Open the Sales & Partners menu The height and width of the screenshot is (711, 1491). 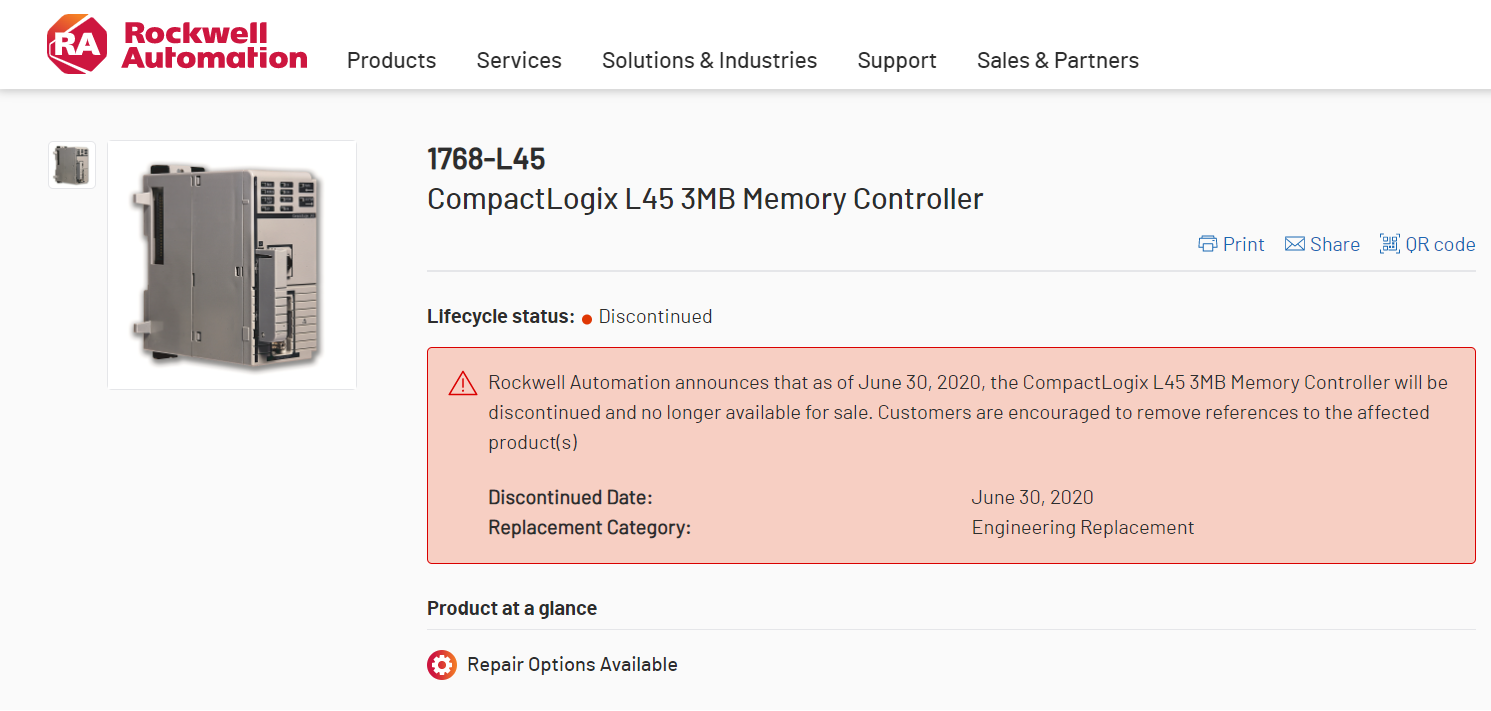(1057, 61)
